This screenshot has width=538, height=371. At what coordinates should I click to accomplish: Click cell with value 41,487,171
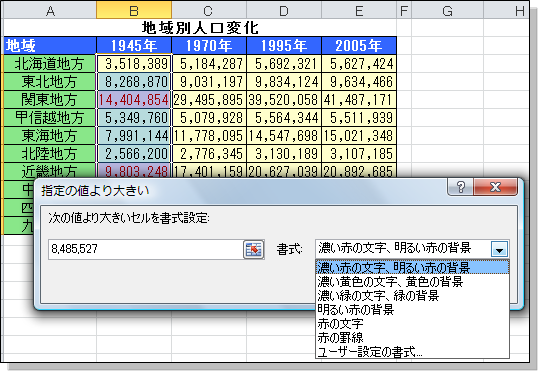click(x=359, y=100)
